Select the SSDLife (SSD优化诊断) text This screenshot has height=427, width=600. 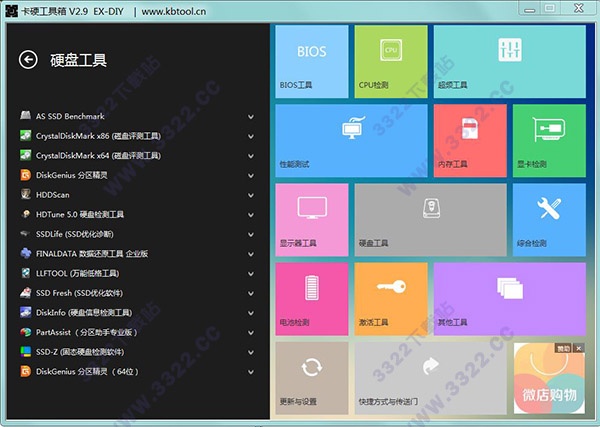[x=75, y=234]
